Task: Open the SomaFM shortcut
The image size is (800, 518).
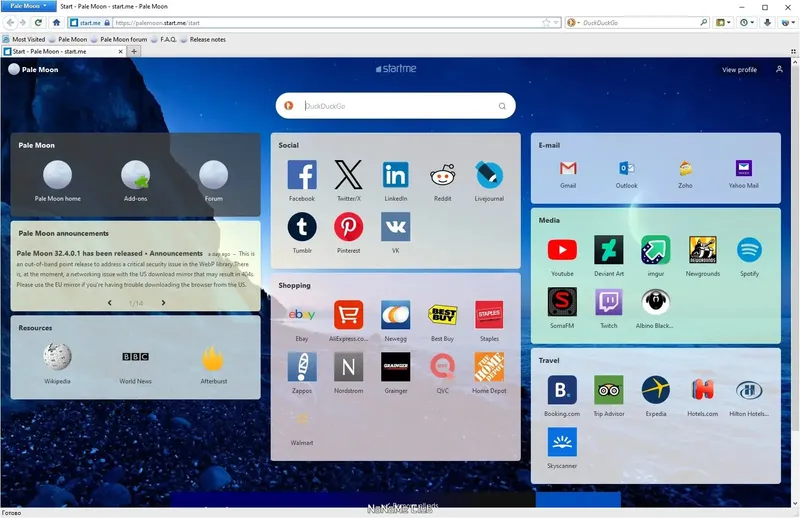Action: pyautogui.click(x=562, y=302)
